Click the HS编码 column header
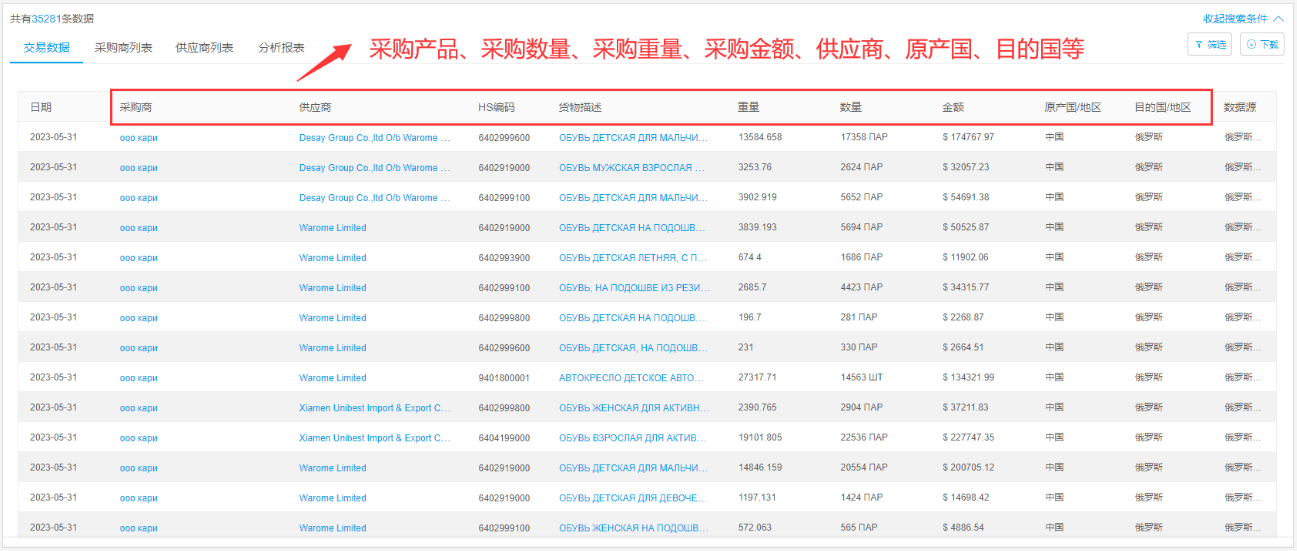Screen dimensions: 1297x551 click(496, 107)
